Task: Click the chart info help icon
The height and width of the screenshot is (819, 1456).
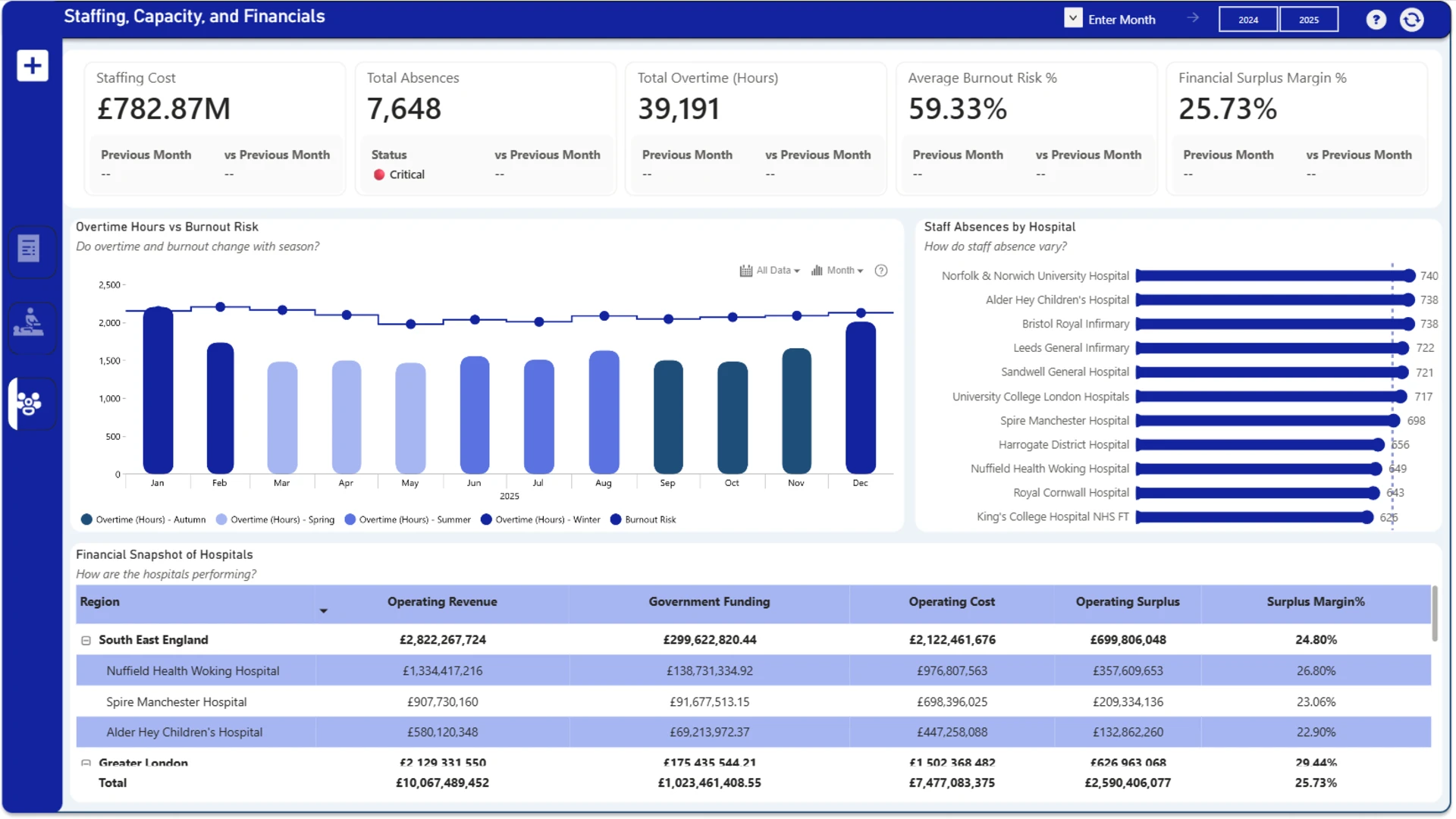Action: [x=881, y=271]
